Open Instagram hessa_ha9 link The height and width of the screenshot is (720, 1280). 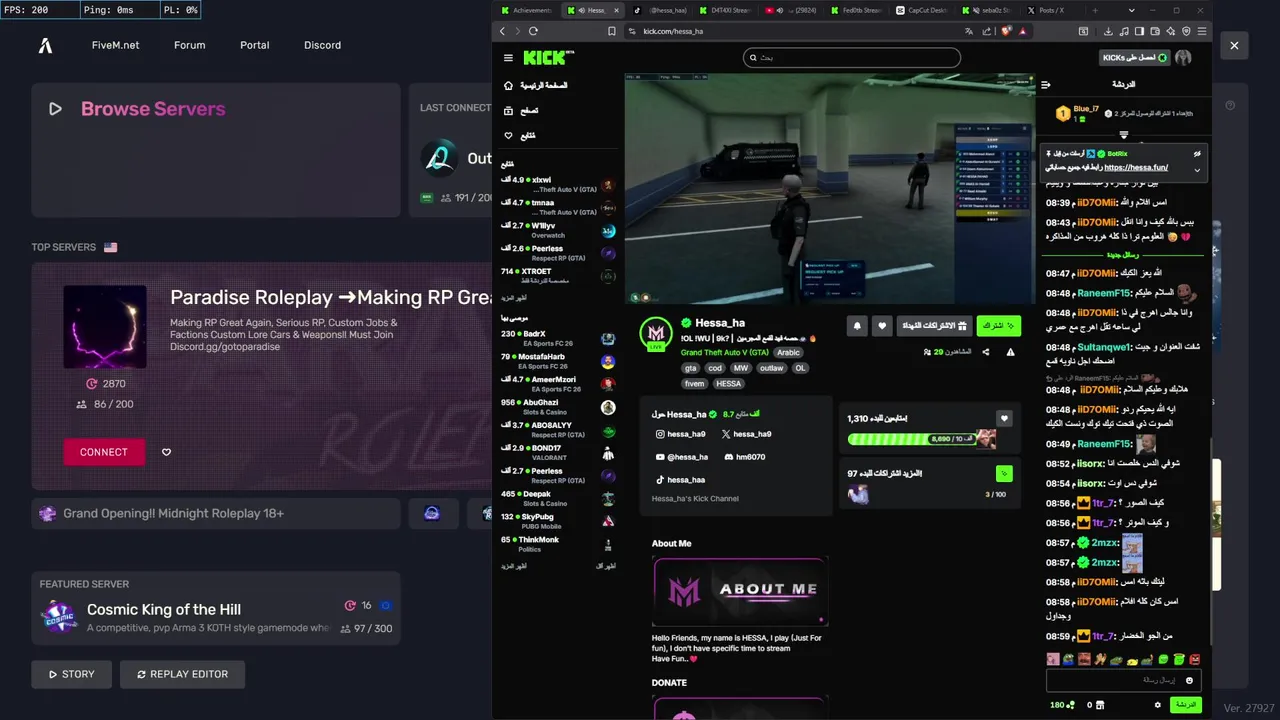680,434
